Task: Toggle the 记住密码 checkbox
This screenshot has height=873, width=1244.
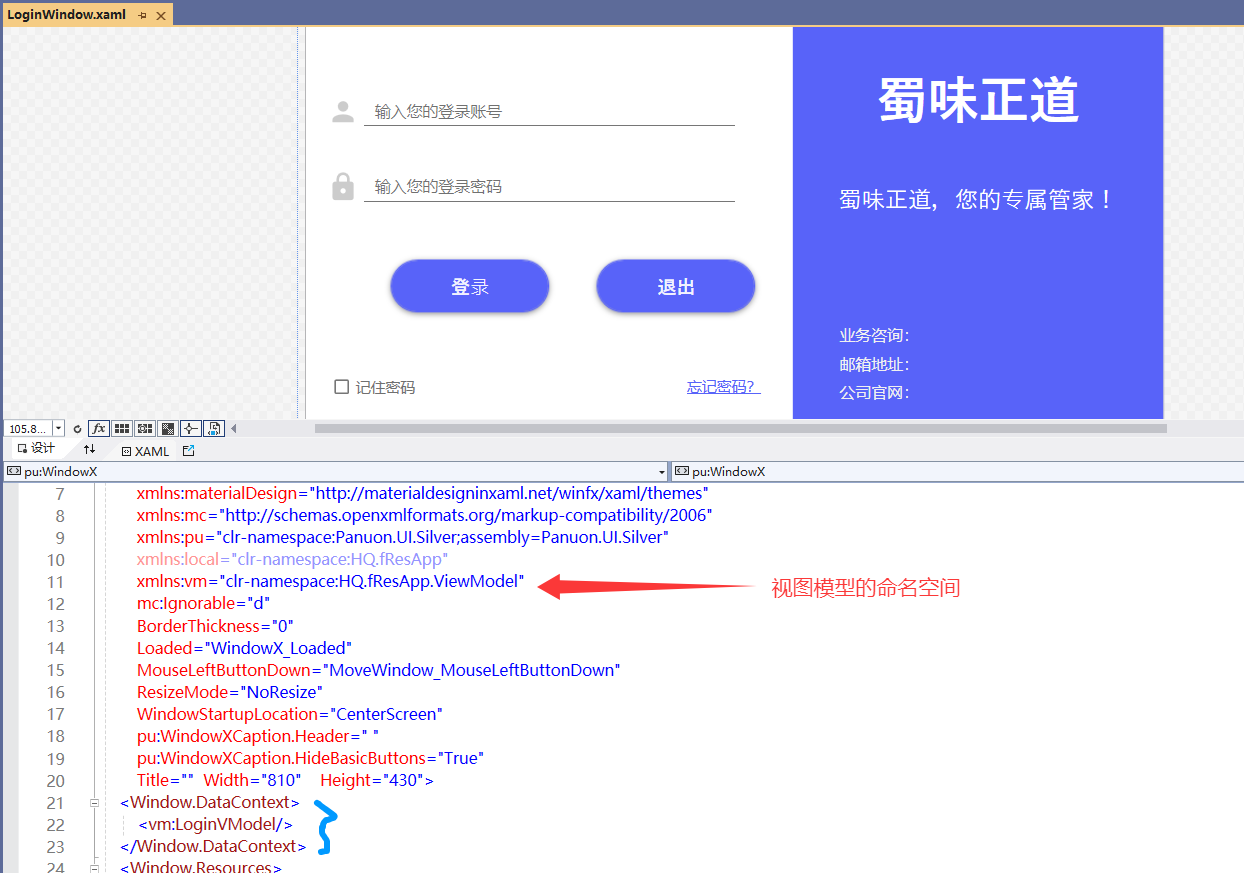Action: click(x=341, y=387)
